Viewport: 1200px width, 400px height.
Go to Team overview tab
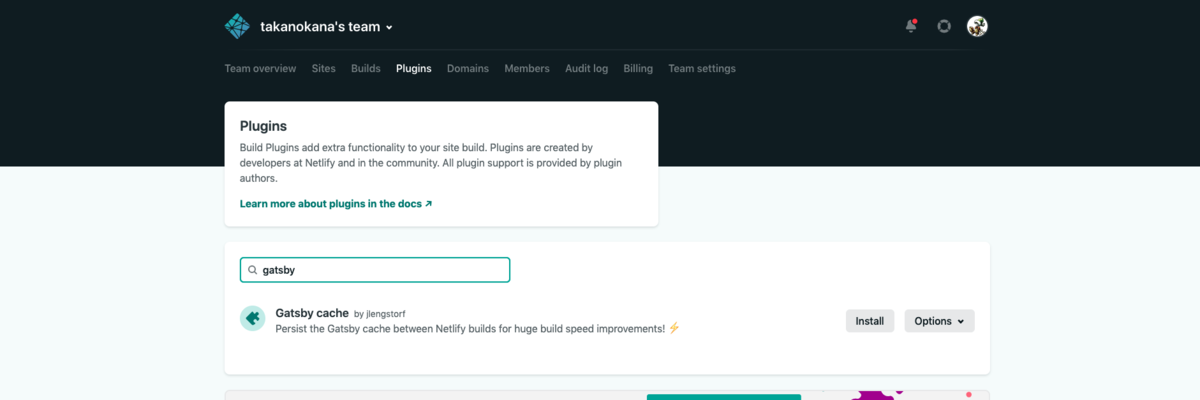pos(260,69)
